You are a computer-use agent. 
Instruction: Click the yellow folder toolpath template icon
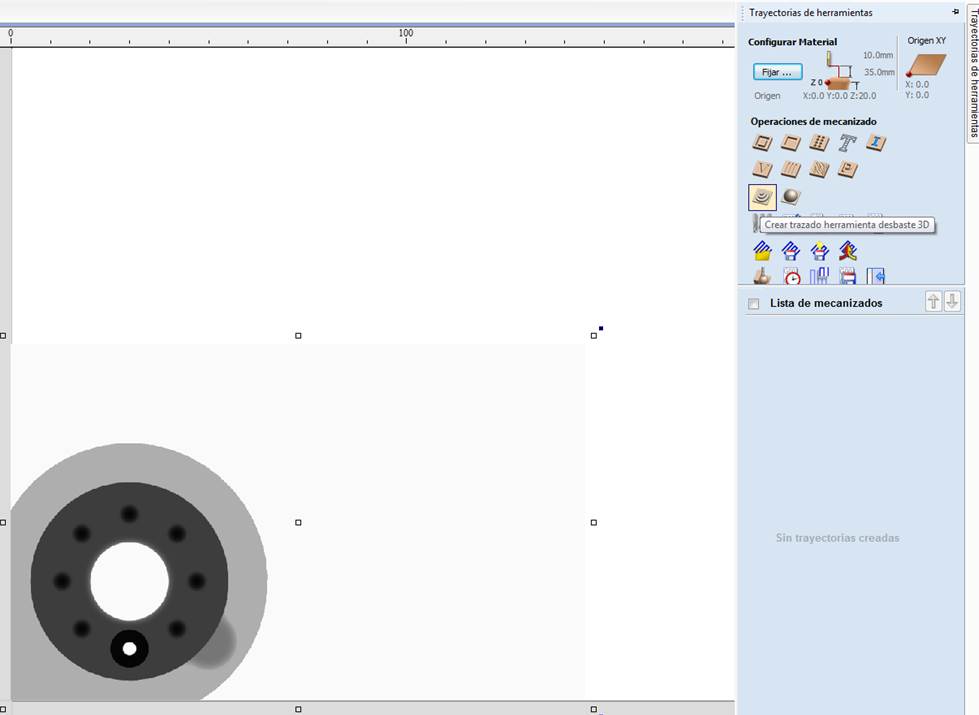point(762,251)
